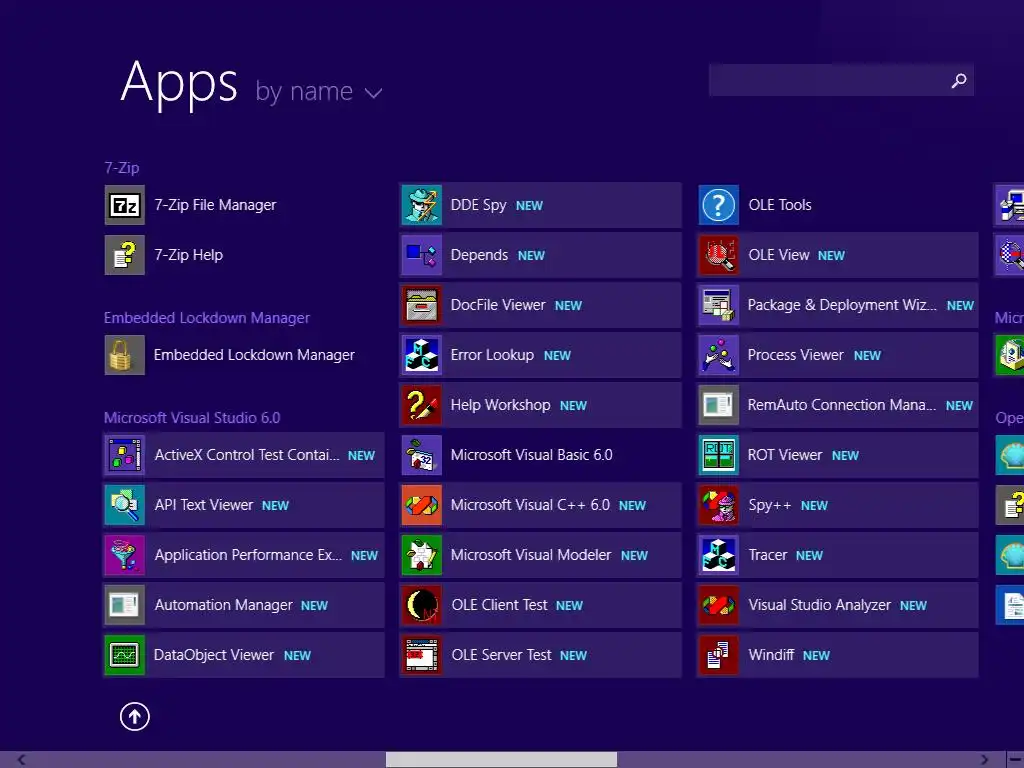The width and height of the screenshot is (1024, 768).
Task: Launch the Error Lookup icon
Action: (x=422, y=355)
